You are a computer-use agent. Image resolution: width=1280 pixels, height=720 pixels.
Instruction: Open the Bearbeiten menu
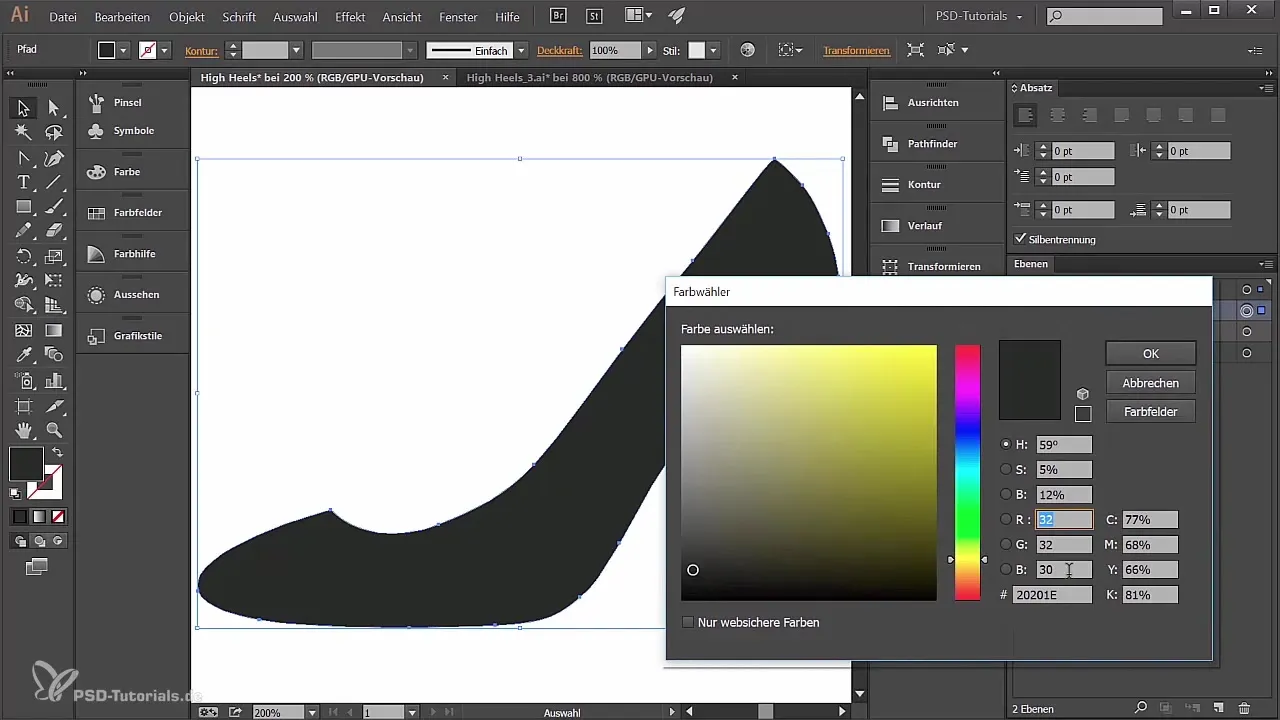(122, 17)
